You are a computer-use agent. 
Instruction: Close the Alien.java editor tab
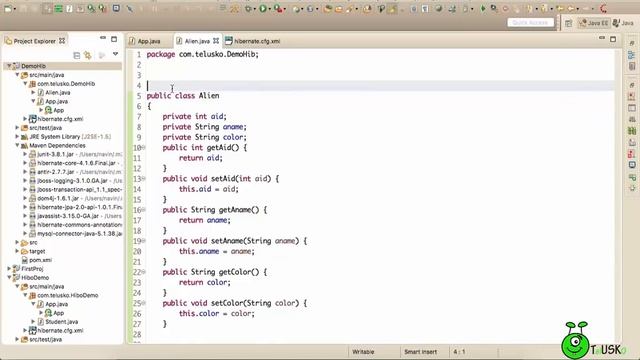[x=216, y=41]
